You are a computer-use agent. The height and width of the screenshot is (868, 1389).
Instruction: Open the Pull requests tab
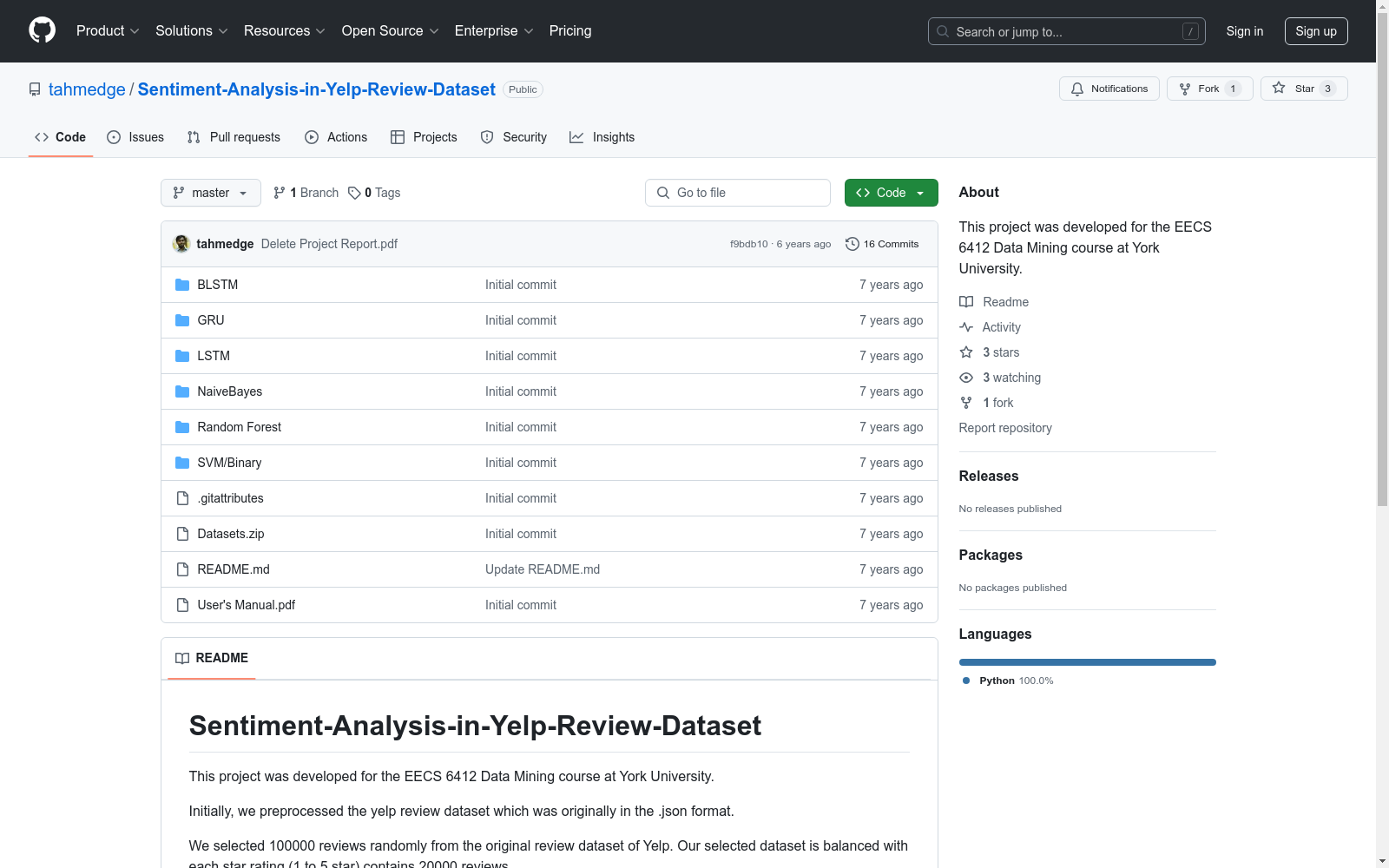(x=234, y=137)
